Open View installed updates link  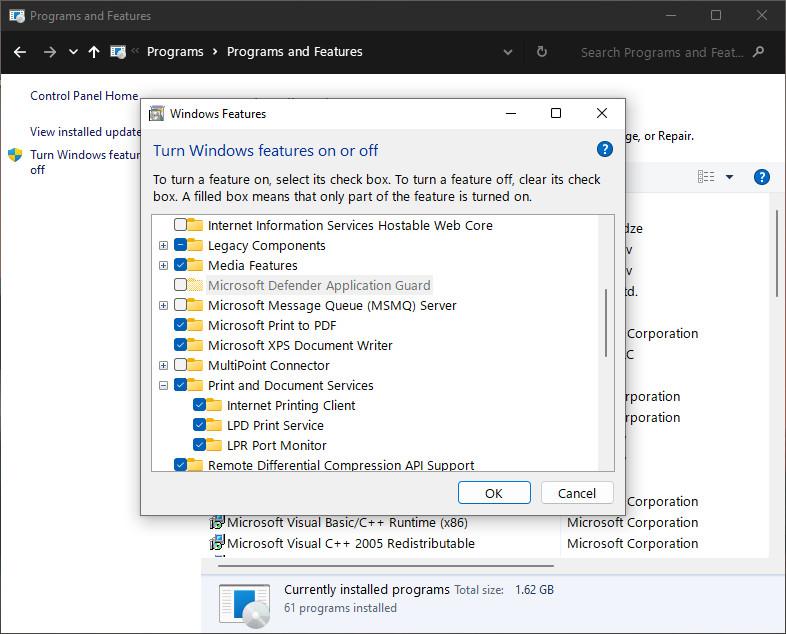(85, 132)
